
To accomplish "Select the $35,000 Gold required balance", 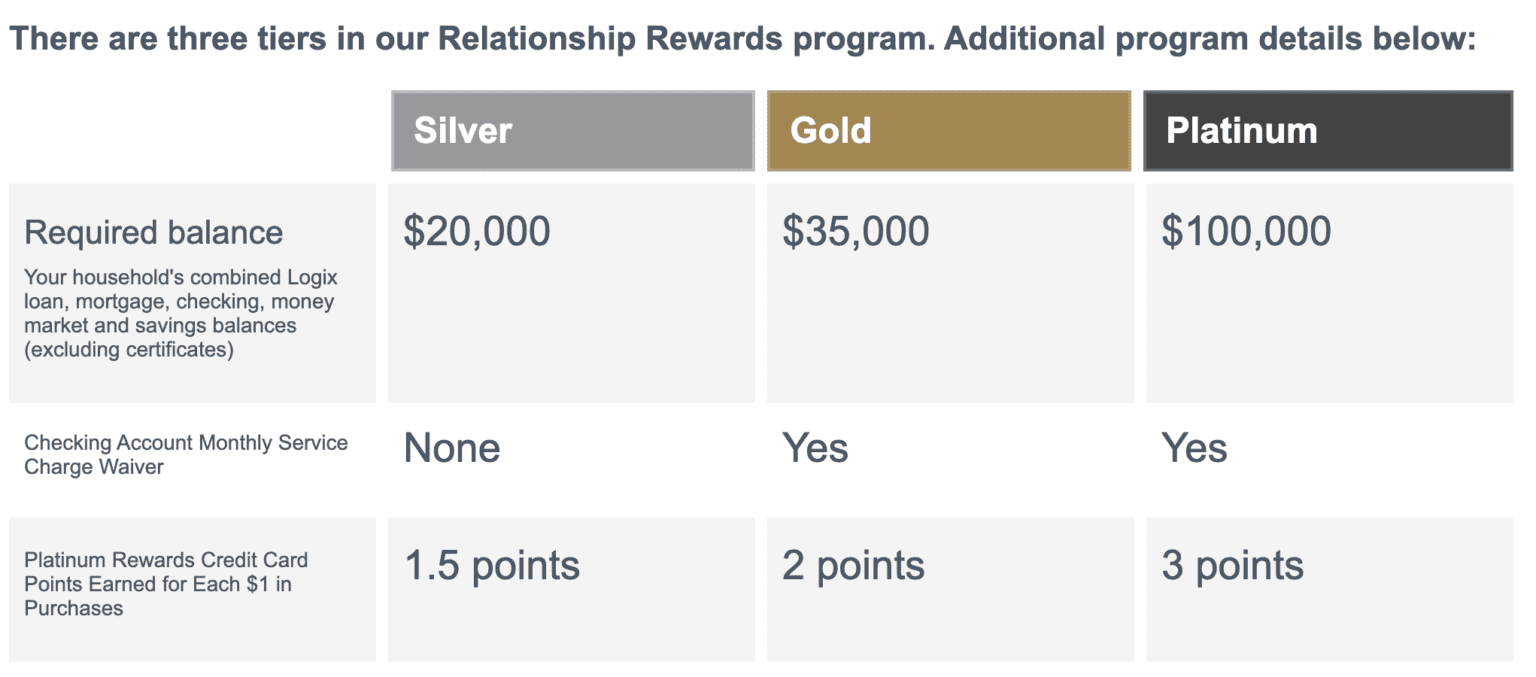I will coord(856,231).
